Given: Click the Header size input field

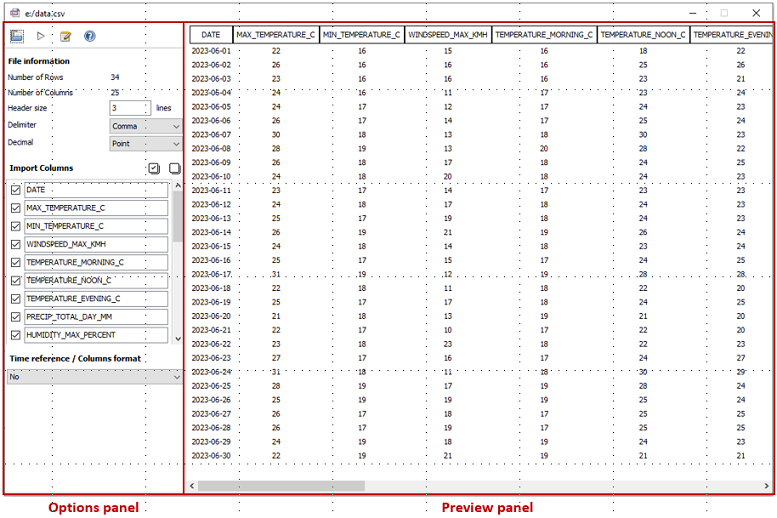Looking at the screenshot, I should click(129, 108).
